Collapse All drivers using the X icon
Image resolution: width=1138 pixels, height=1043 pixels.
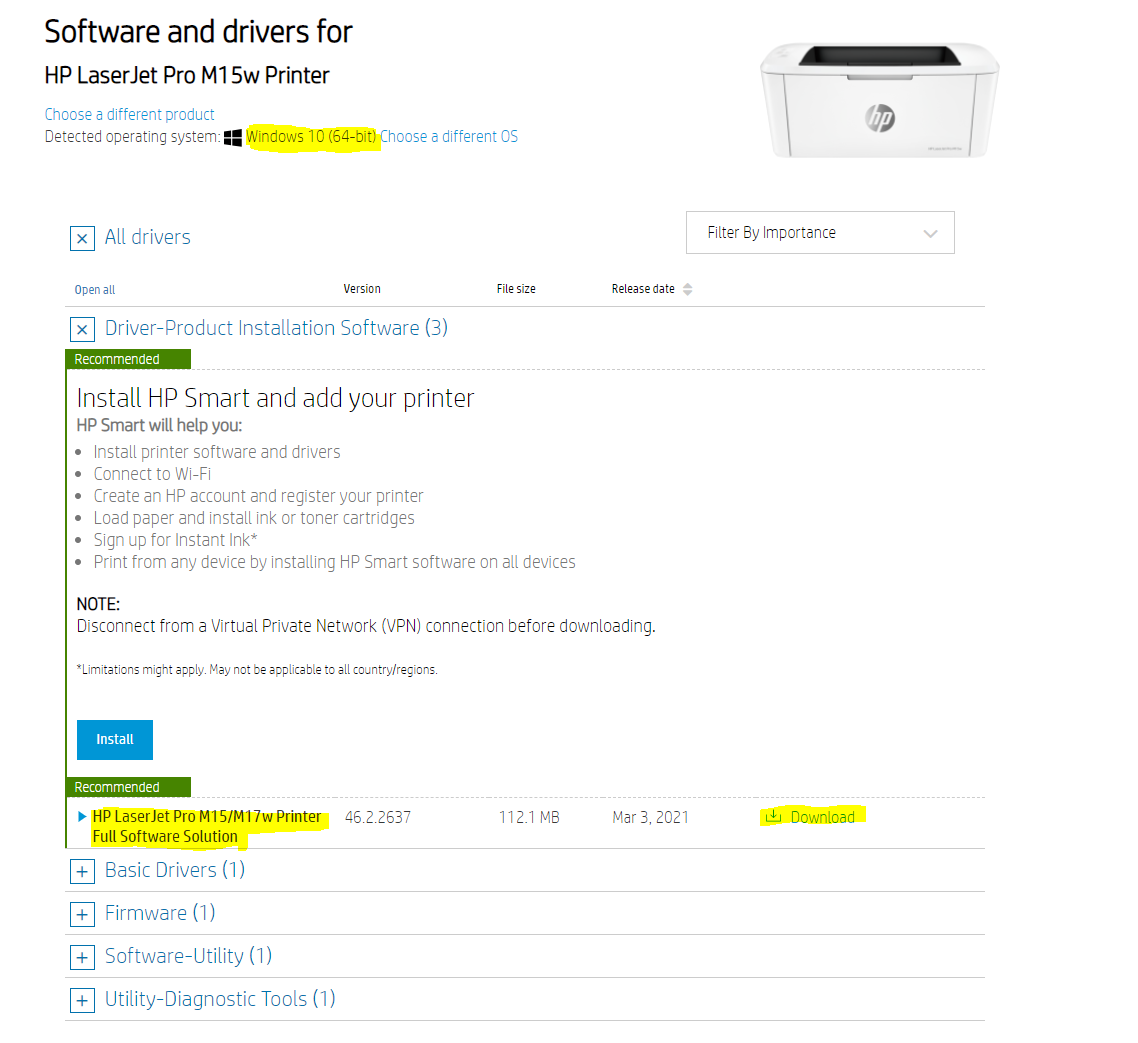click(82, 238)
